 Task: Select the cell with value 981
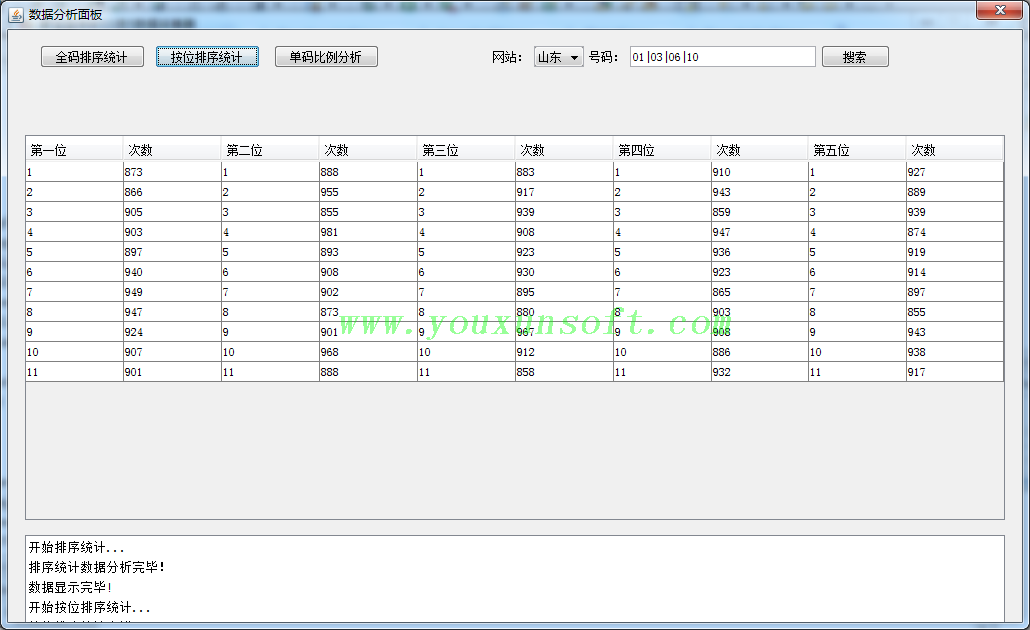(x=367, y=232)
